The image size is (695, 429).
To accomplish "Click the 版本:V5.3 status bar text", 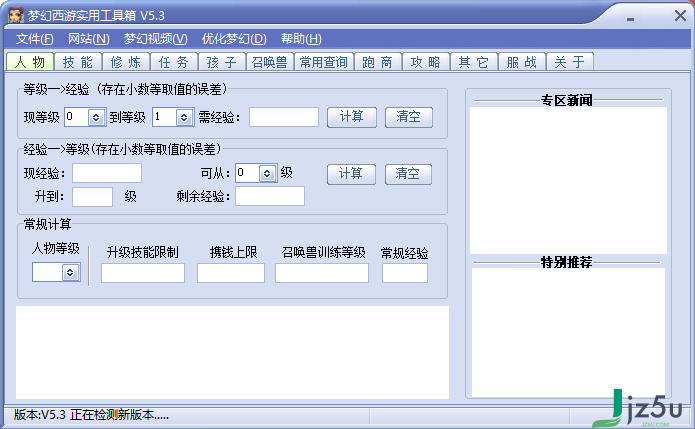I will tap(91, 415).
